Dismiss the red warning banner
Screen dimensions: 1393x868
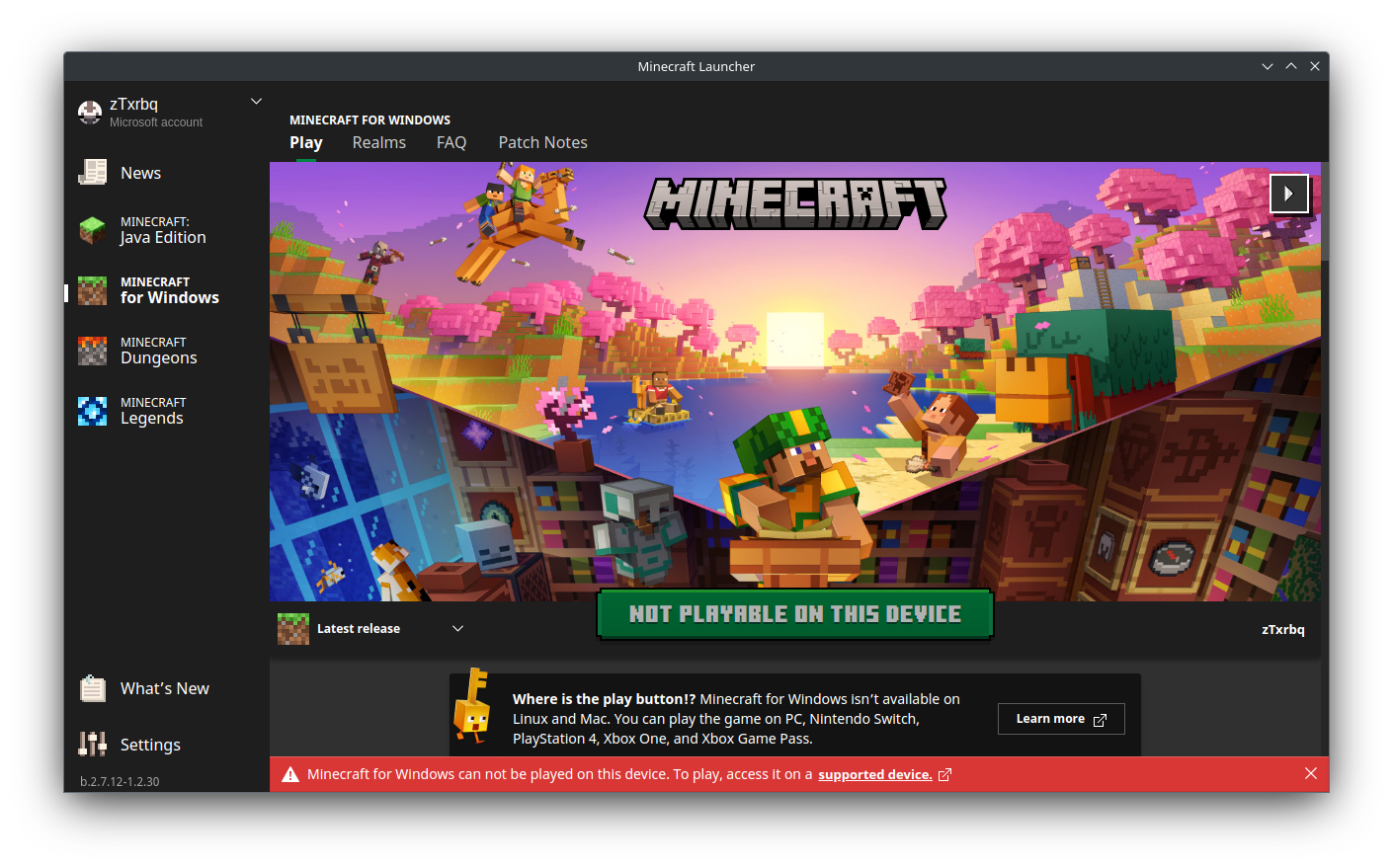1310,774
